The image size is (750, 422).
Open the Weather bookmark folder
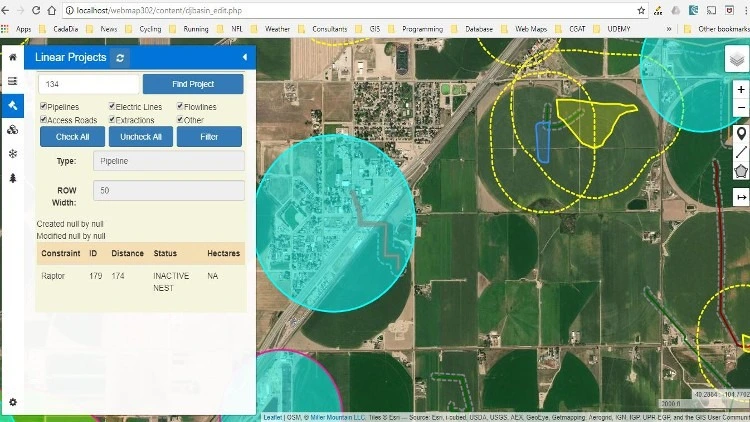(x=271, y=29)
